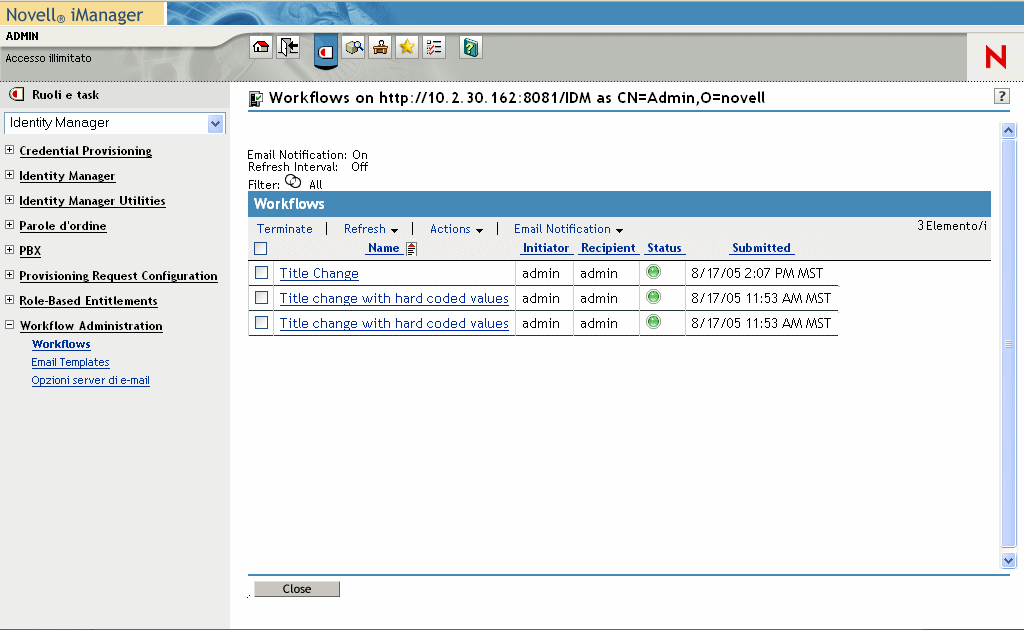This screenshot has height=630, width=1024.
Task: Check the last Title change with hard coded values row
Action: 261,322
